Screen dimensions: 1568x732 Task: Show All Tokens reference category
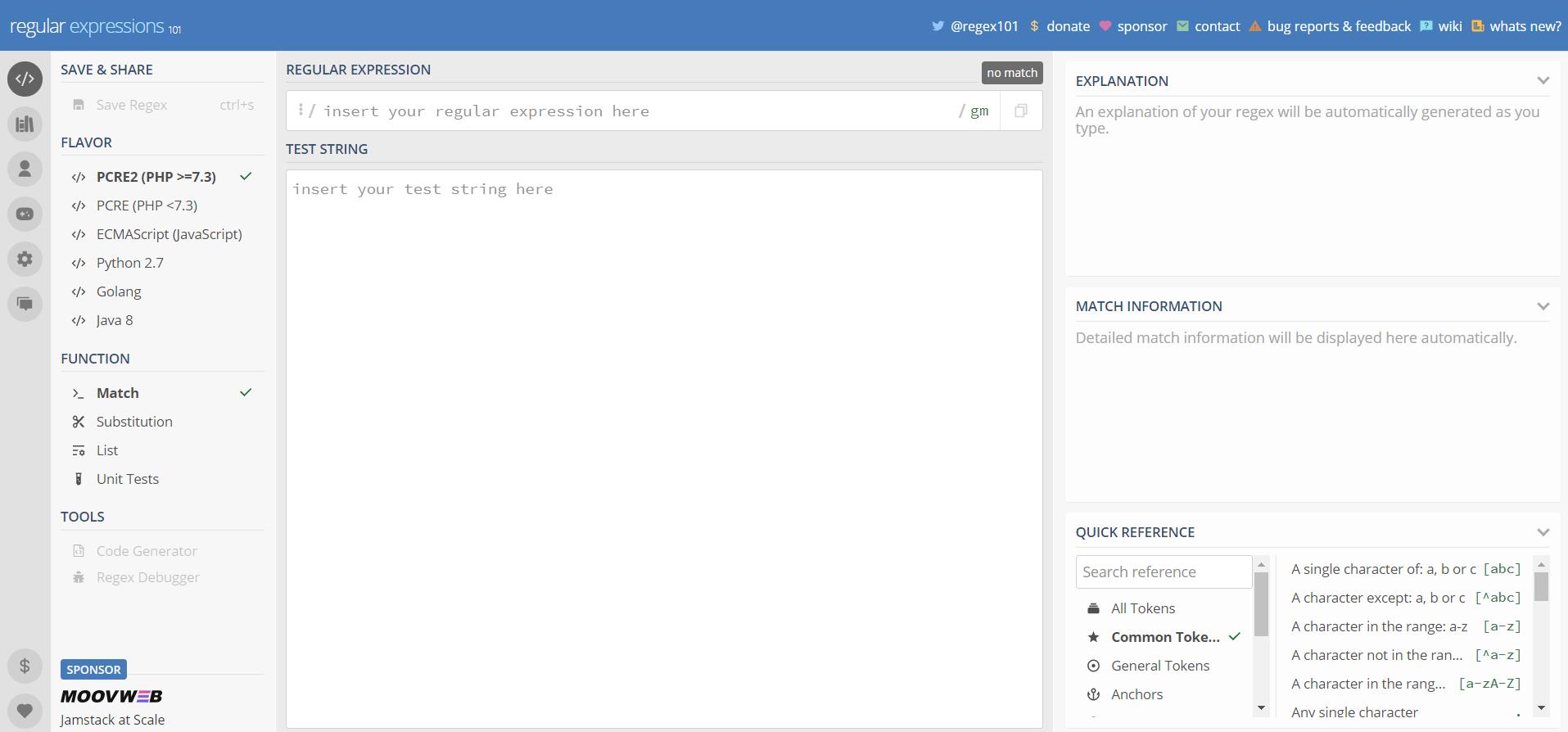[x=1164, y=608]
